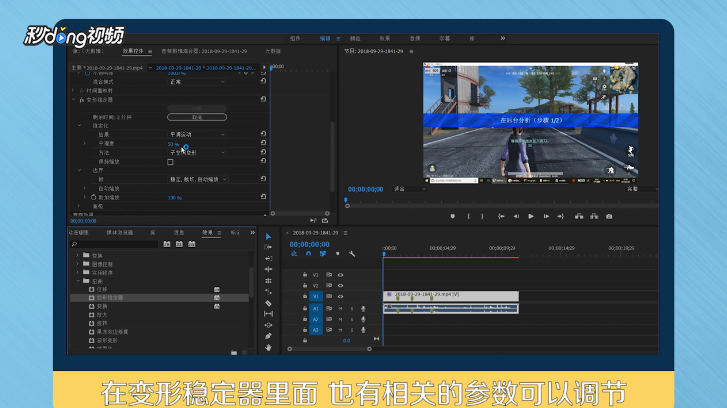Select the Rate Stretch tool
Viewport: 727px width, 408px height.
point(268,280)
